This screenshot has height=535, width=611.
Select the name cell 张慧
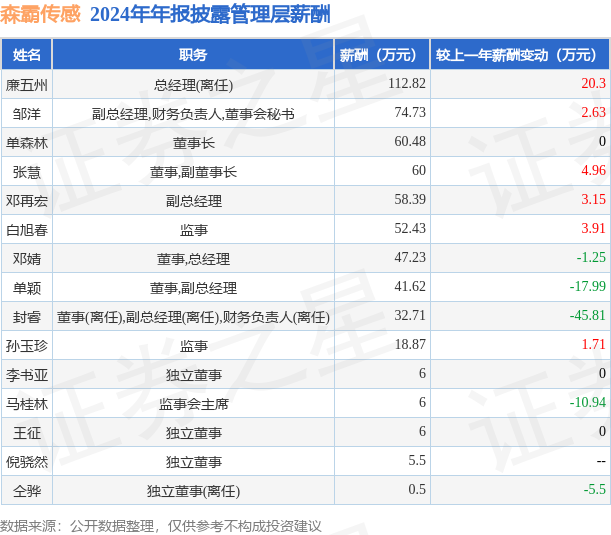tap(26, 172)
